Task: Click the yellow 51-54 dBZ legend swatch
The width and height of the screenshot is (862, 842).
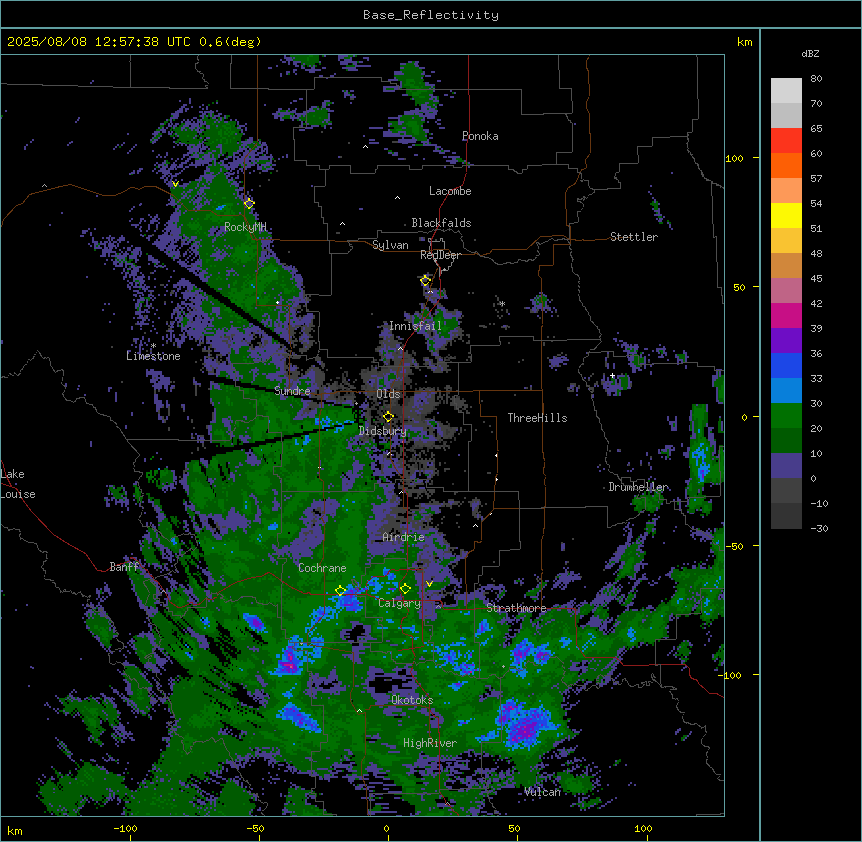Action: [786, 215]
